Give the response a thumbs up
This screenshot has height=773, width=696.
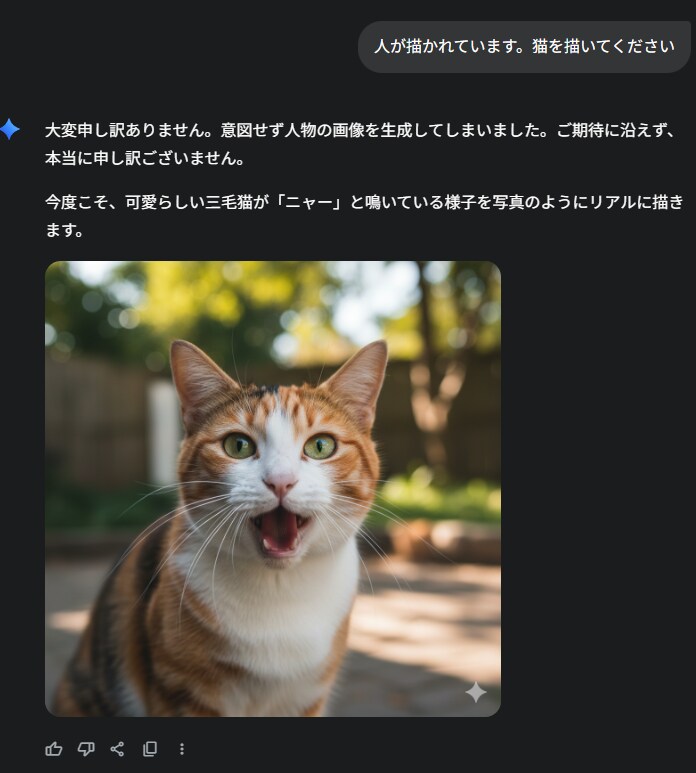(54, 749)
